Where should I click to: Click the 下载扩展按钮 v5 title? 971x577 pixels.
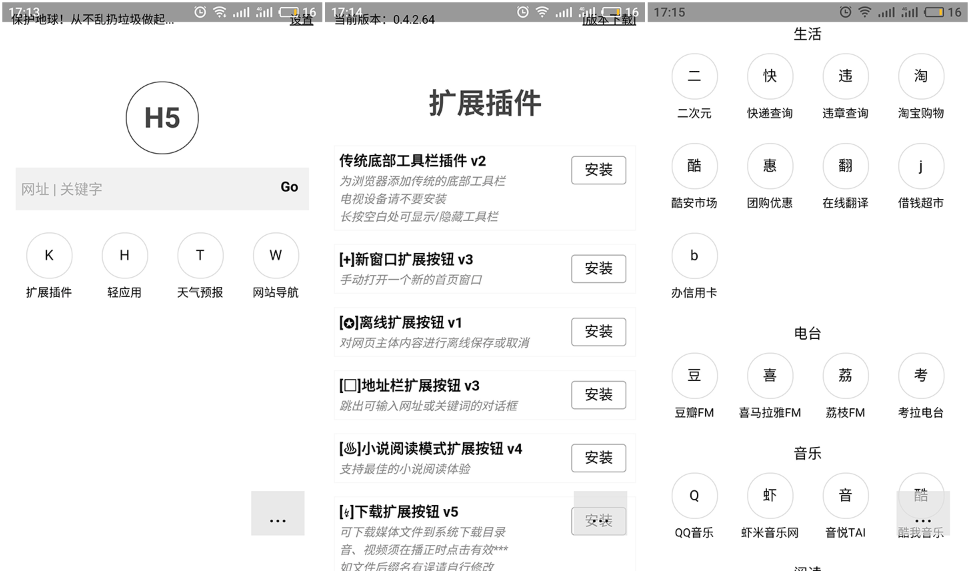click(x=399, y=512)
